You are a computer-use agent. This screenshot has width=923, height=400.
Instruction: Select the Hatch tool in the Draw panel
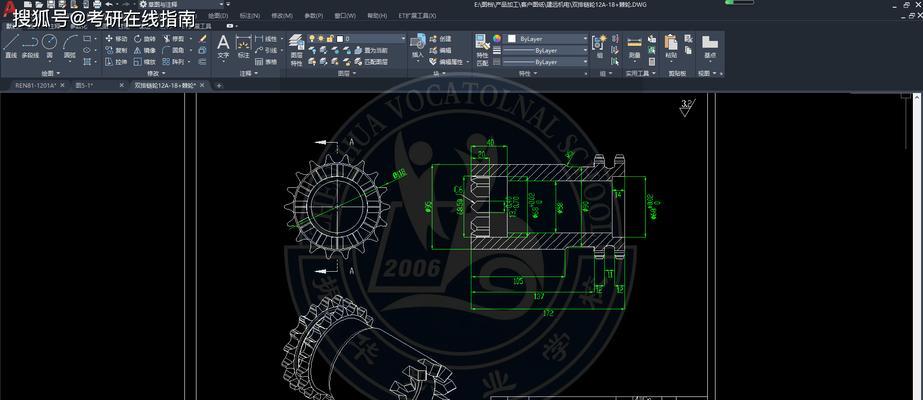click(x=87, y=61)
